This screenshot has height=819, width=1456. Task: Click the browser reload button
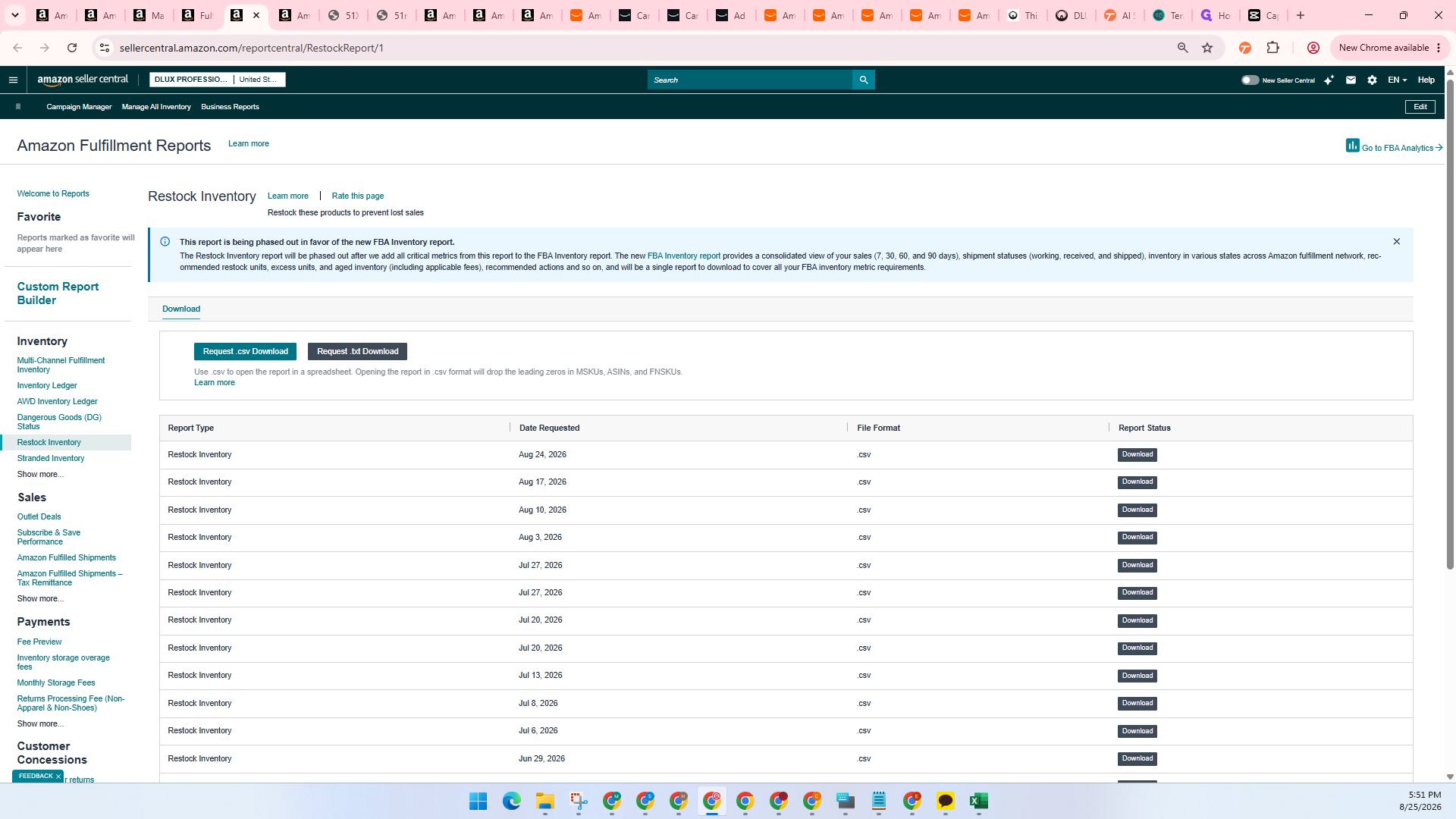tap(72, 48)
